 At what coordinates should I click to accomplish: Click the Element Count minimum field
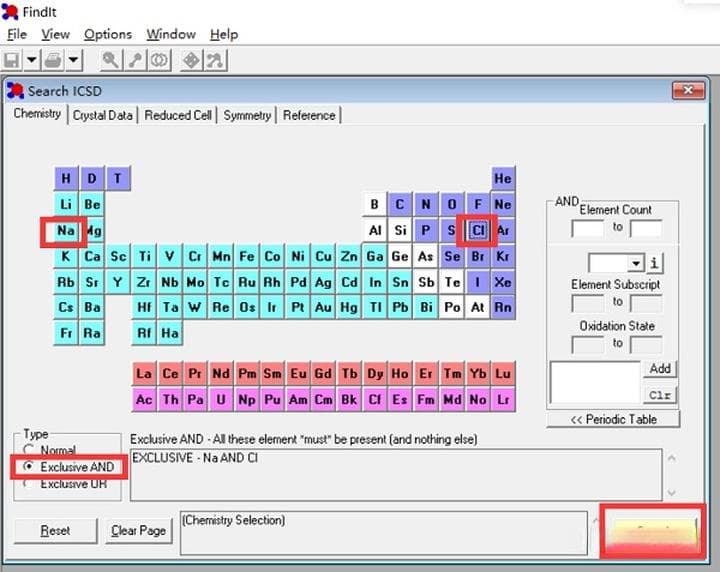click(x=587, y=228)
